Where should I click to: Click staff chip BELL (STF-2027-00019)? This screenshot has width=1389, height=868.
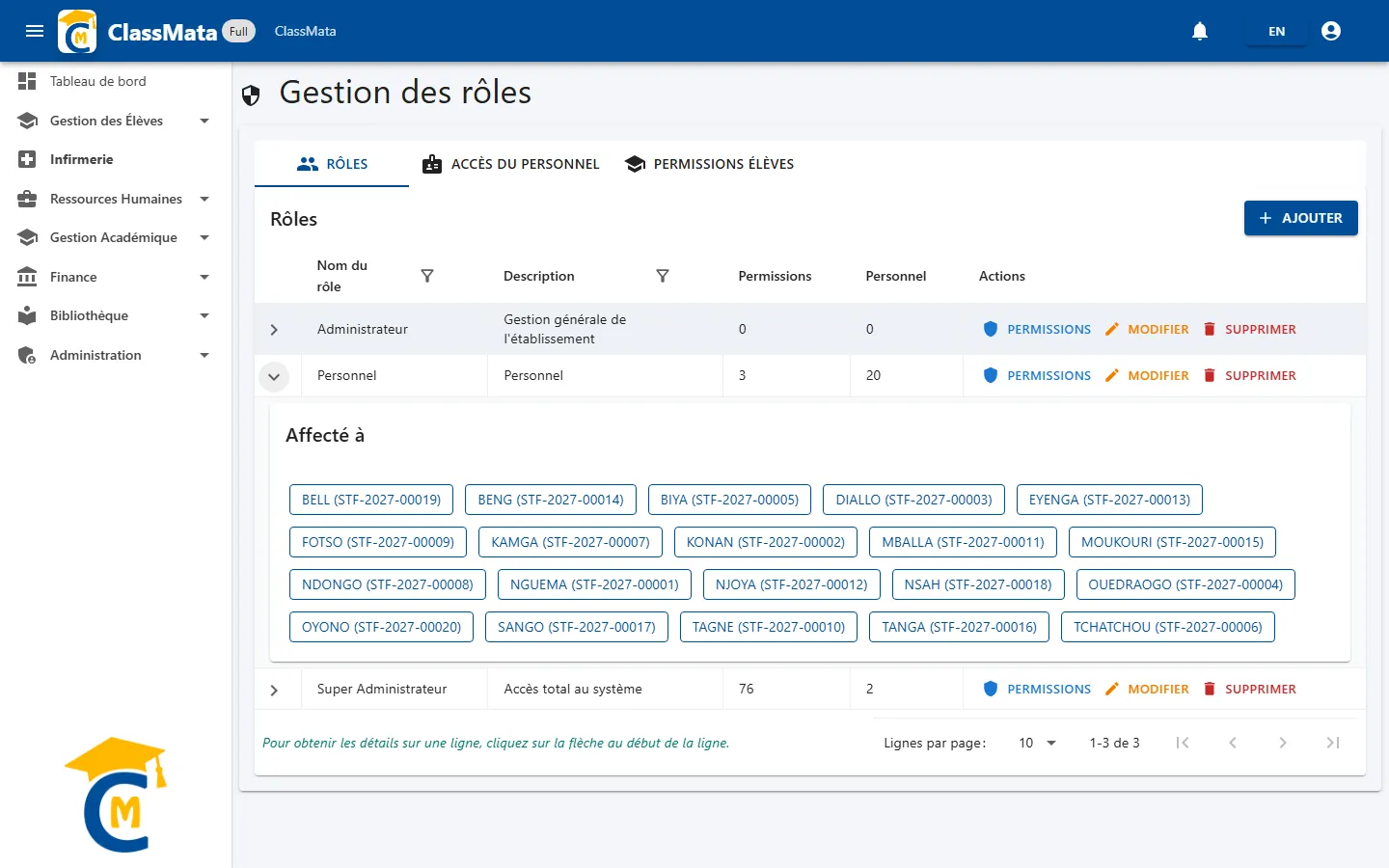pos(371,500)
